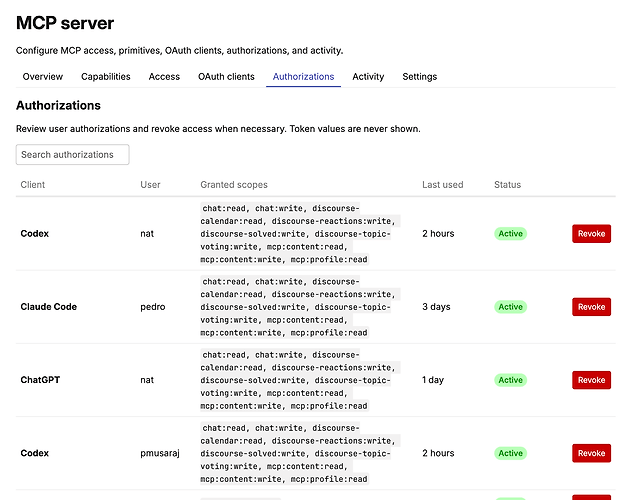Click the Last used column header

tap(442, 184)
